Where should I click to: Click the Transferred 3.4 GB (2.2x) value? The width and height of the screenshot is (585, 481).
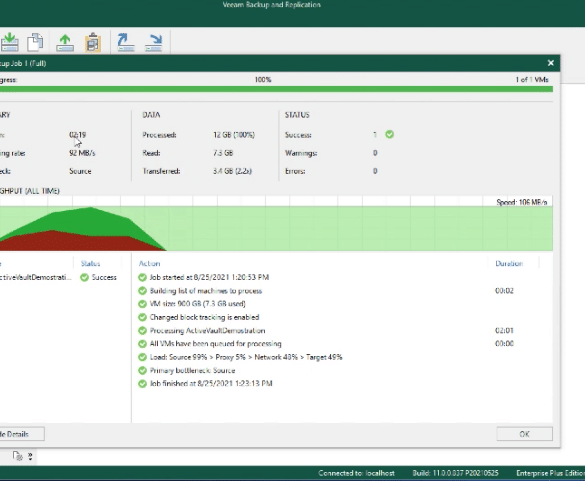pos(232,171)
